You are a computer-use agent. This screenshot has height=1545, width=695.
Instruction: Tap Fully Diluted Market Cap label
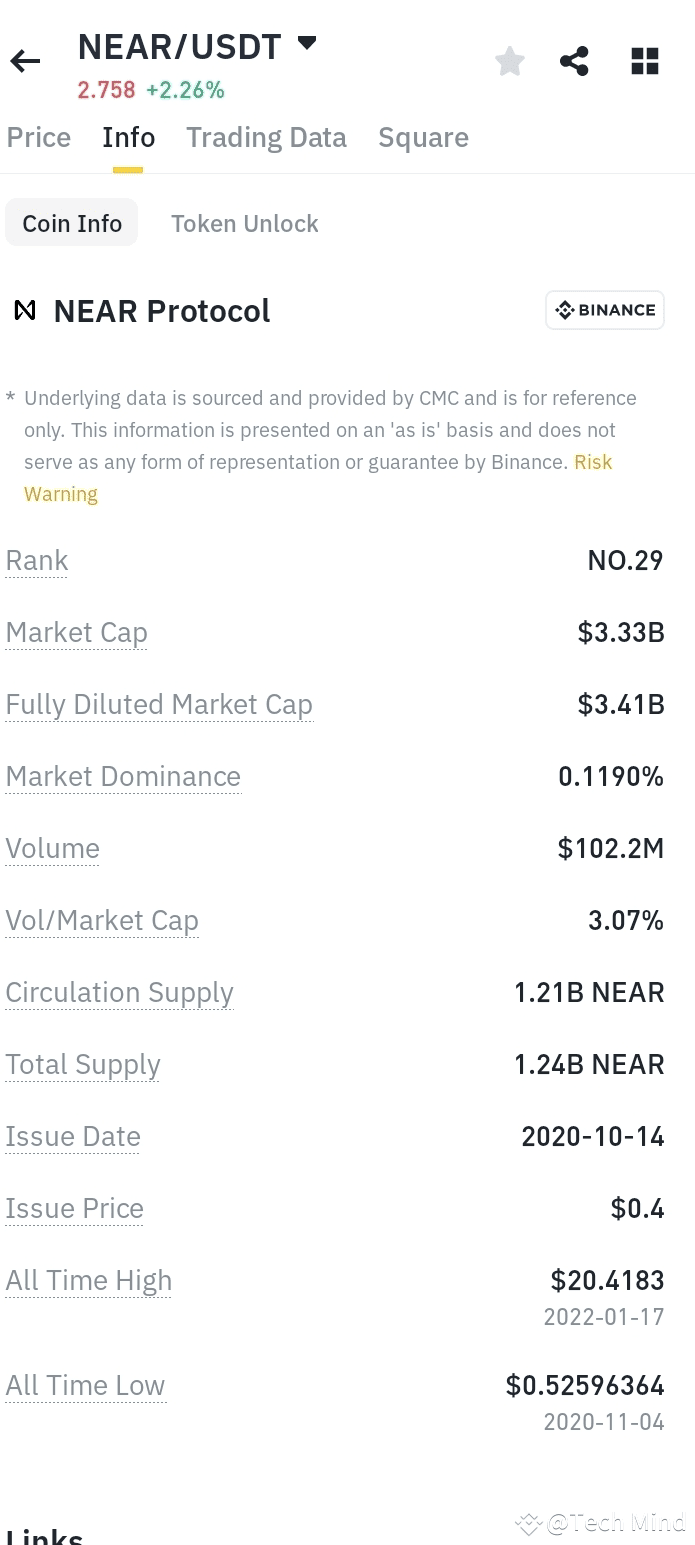click(x=159, y=704)
